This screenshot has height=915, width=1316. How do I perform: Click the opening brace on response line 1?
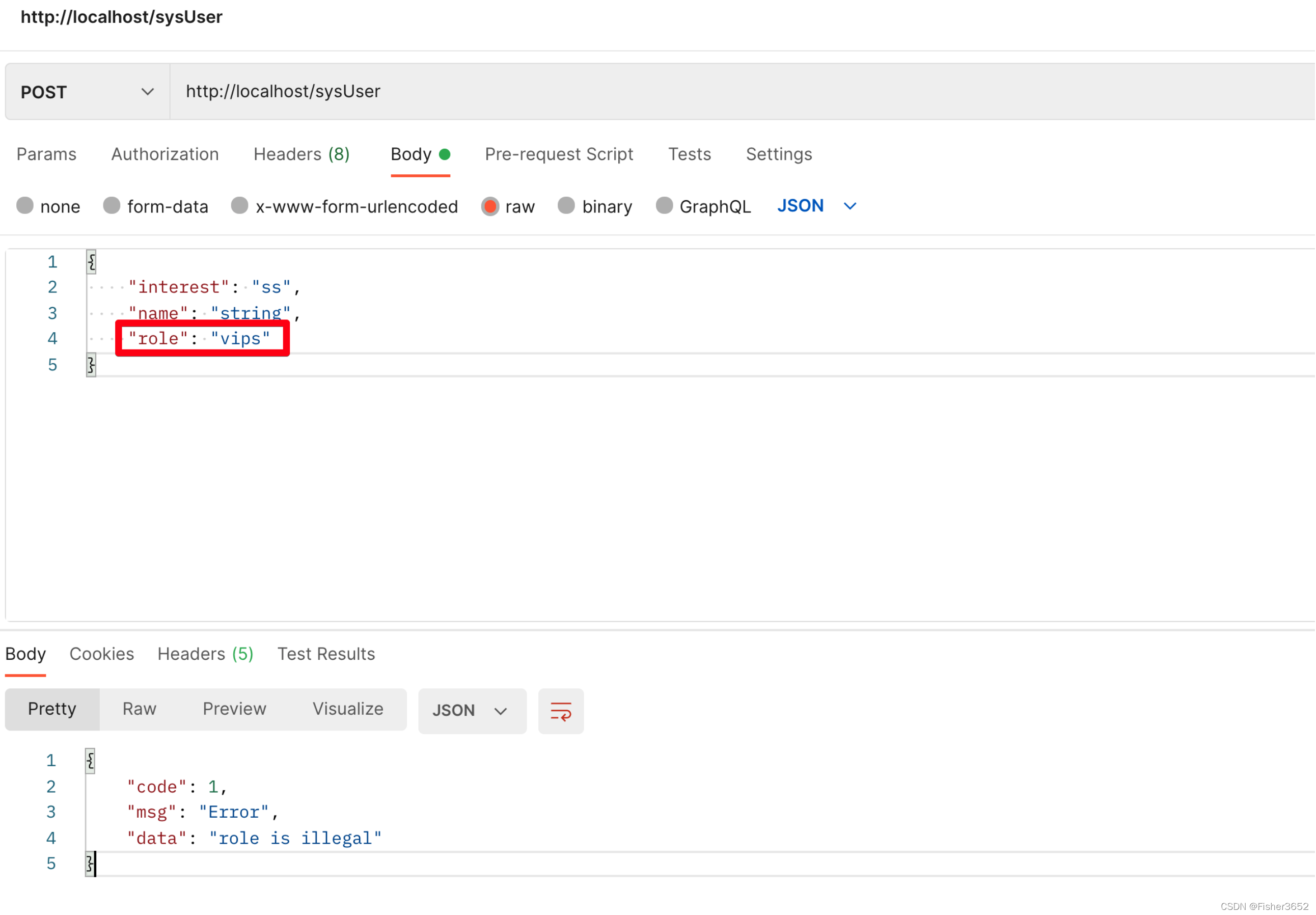pos(90,761)
